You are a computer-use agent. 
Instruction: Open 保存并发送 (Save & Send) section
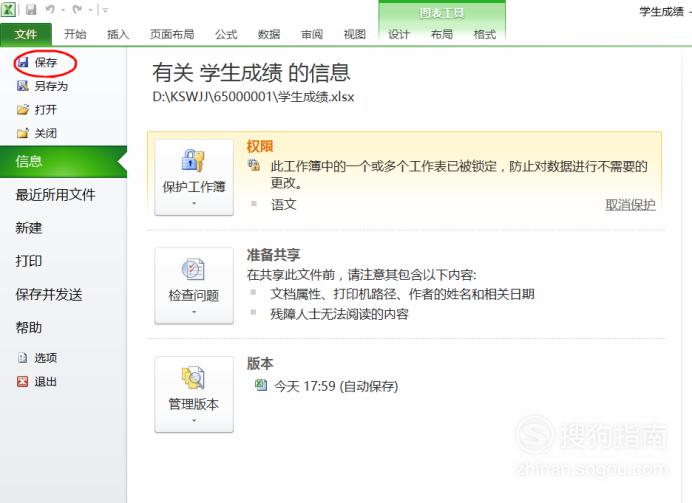(49, 294)
